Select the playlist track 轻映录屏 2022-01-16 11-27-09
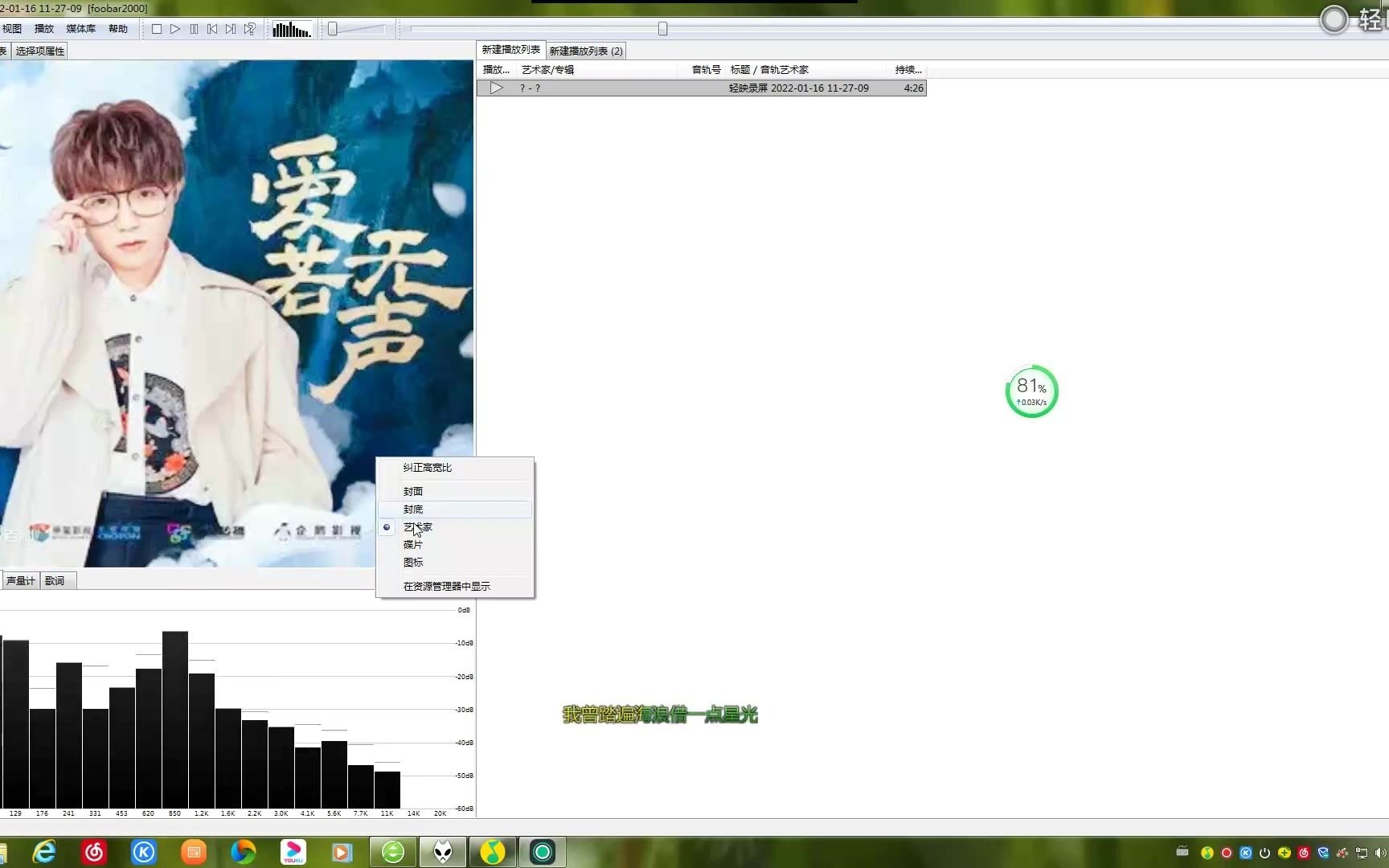Image resolution: width=1389 pixels, height=868 pixels. click(x=701, y=88)
